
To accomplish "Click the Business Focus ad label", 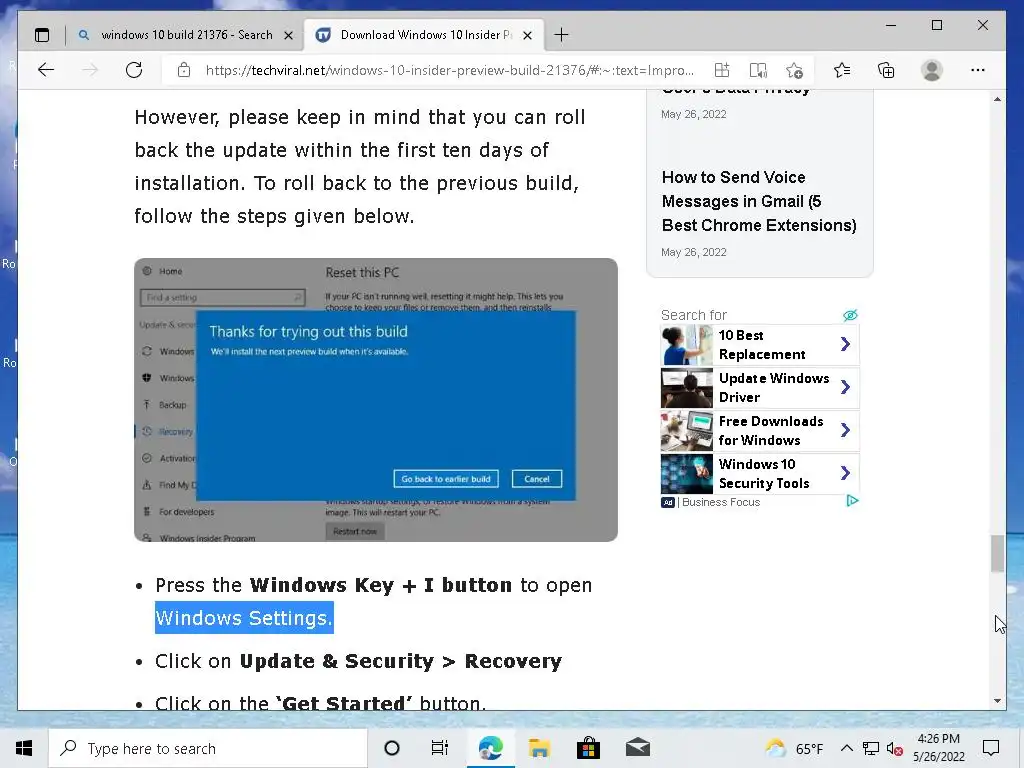I will coord(721,502).
